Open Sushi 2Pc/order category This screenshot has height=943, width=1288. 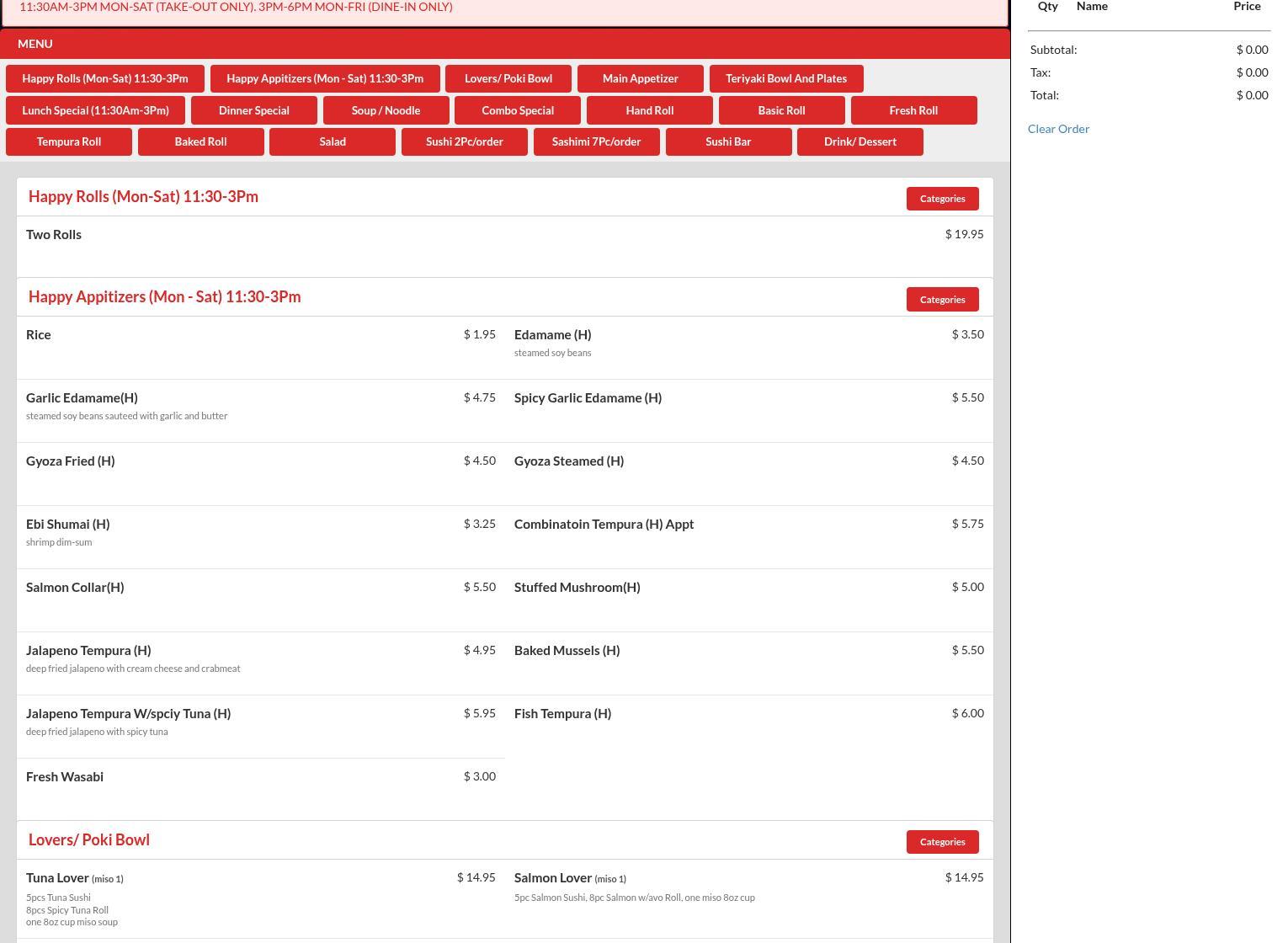pyautogui.click(x=465, y=141)
